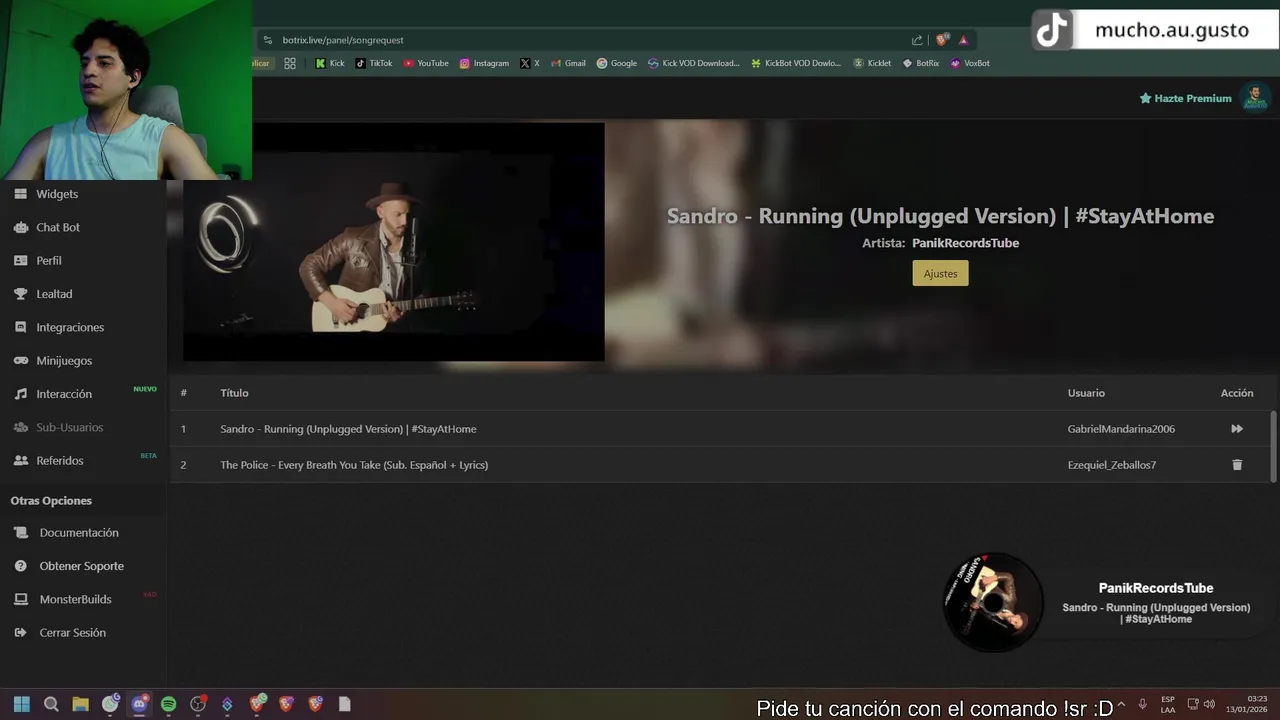The image size is (1280, 720).
Task: Open MonsterBuilds link
Action: 75,599
